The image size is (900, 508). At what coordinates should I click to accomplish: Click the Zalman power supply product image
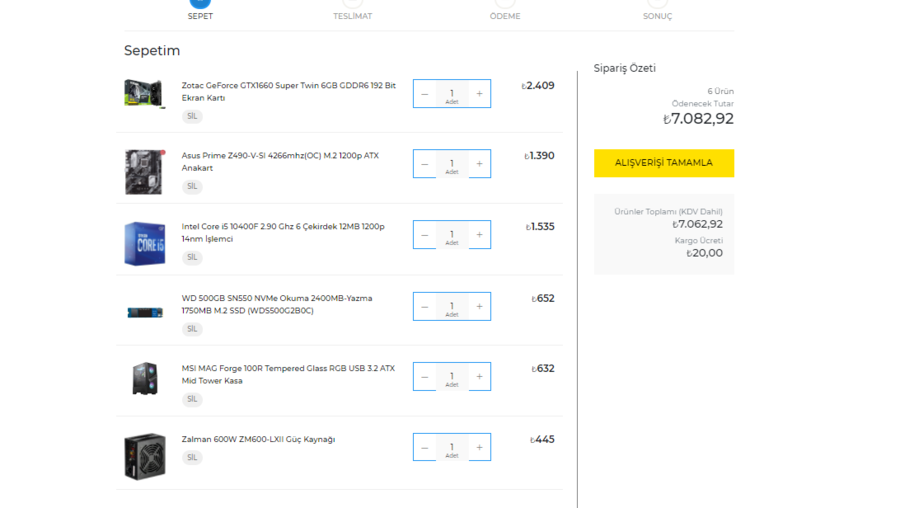(144, 456)
